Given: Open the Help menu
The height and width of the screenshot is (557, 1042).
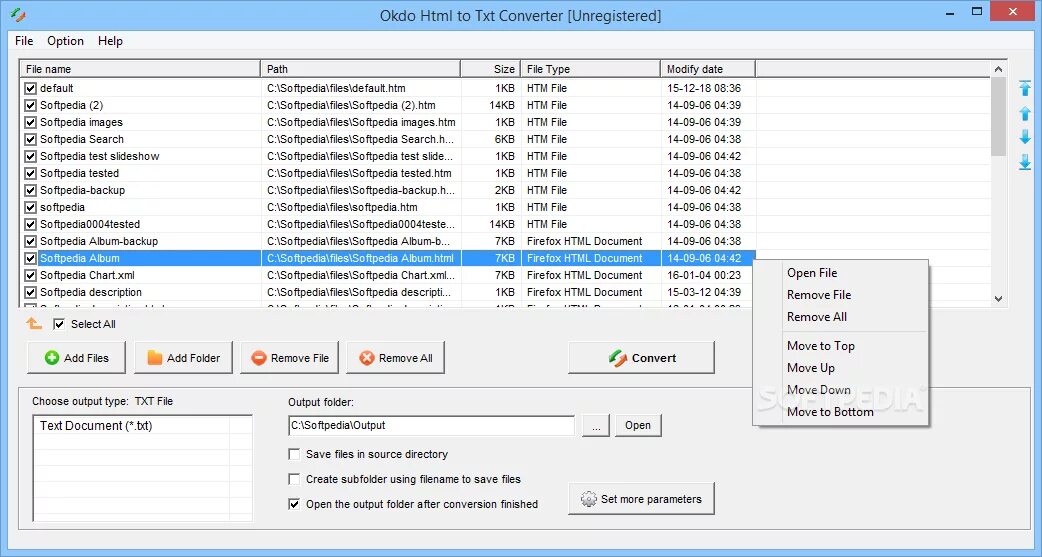Looking at the screenshot, I should tap(110, 41).
